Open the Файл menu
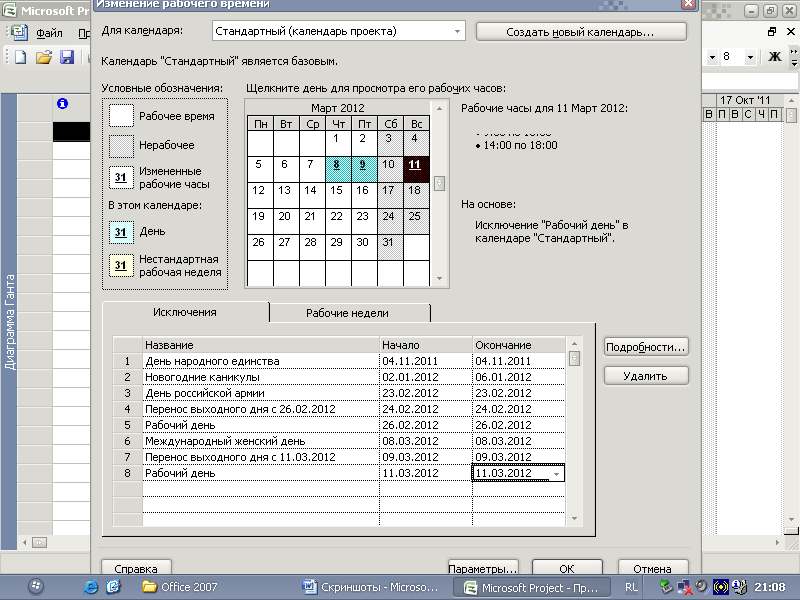 [x=49, y=33]
